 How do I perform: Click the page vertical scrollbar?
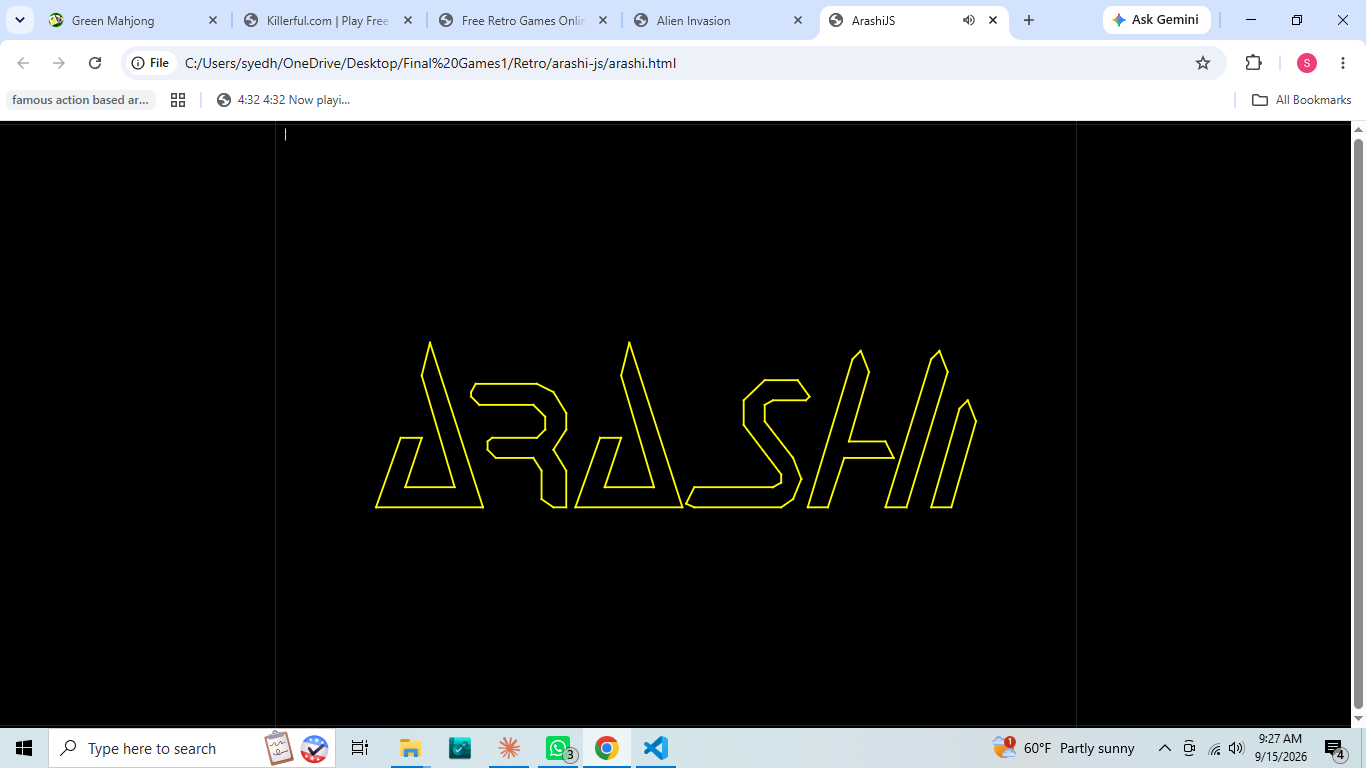[x=1358, y=424]
